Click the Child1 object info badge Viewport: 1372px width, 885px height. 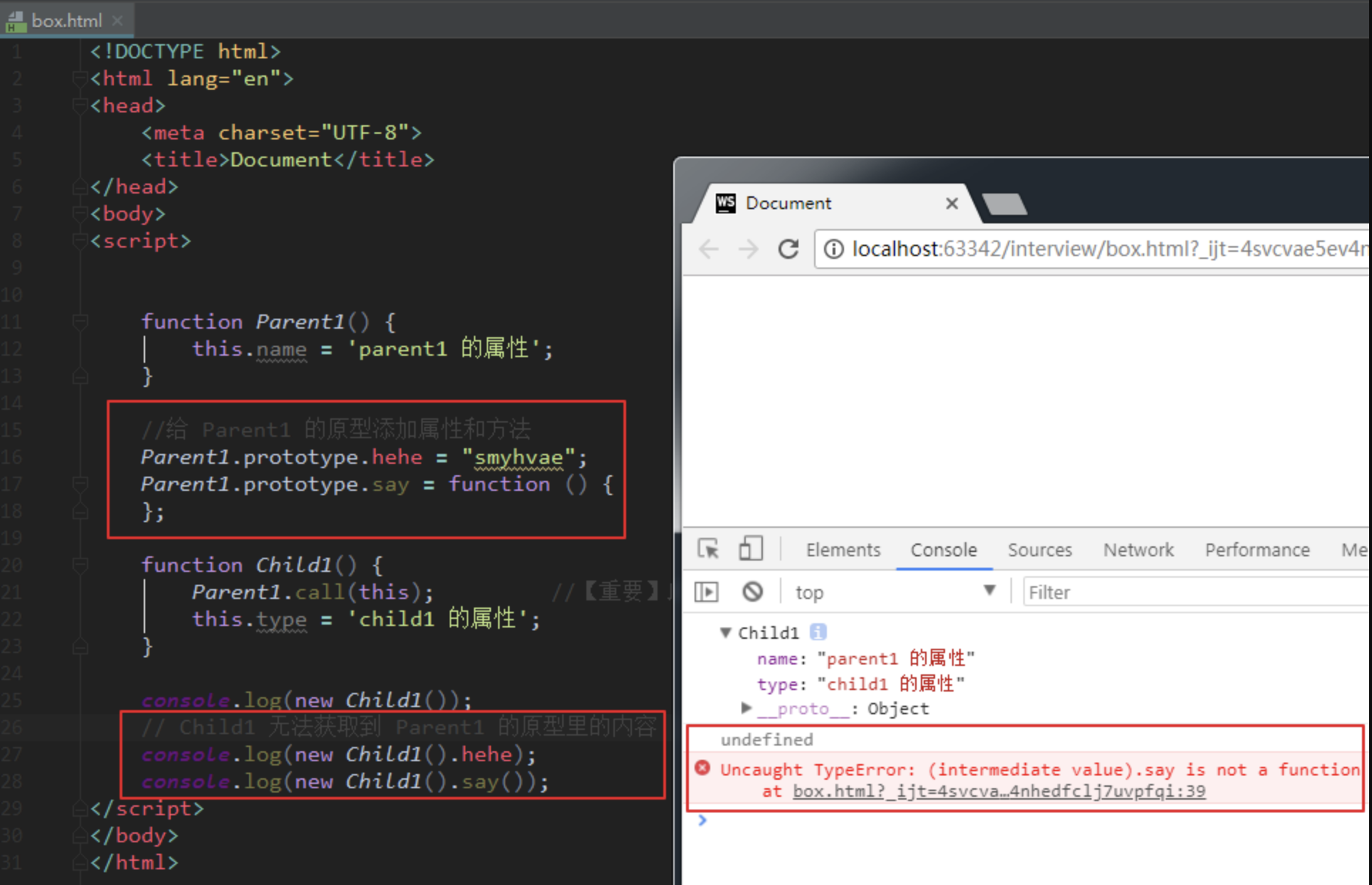[x=818, y=632]
